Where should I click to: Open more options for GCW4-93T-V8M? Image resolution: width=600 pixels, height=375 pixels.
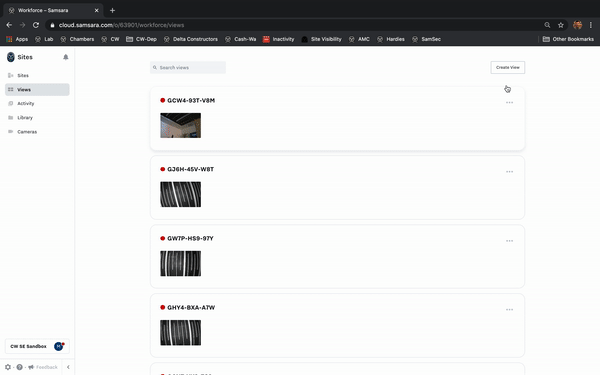tap(509, 103)
